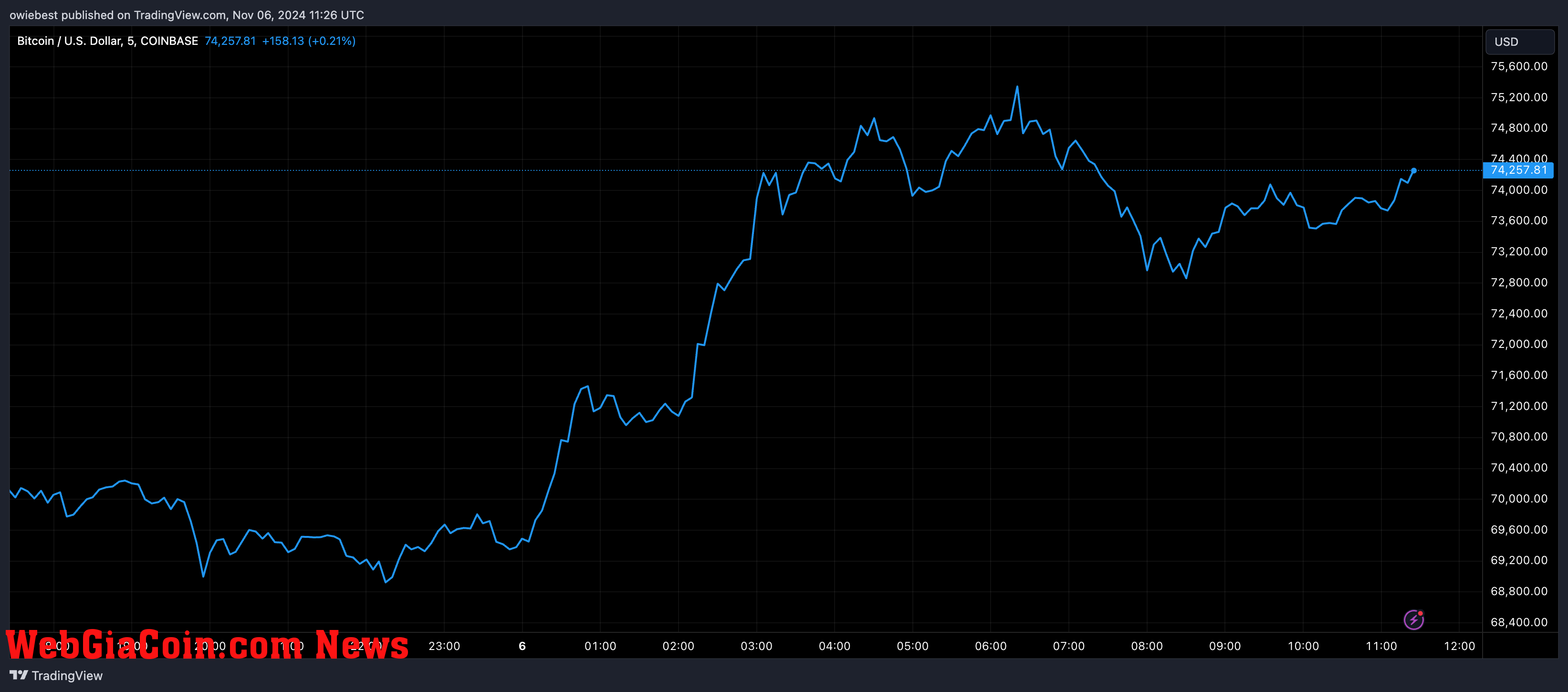
Task: Click the 75,600.00 price axis label
Action: click(x=1519, y=66)
